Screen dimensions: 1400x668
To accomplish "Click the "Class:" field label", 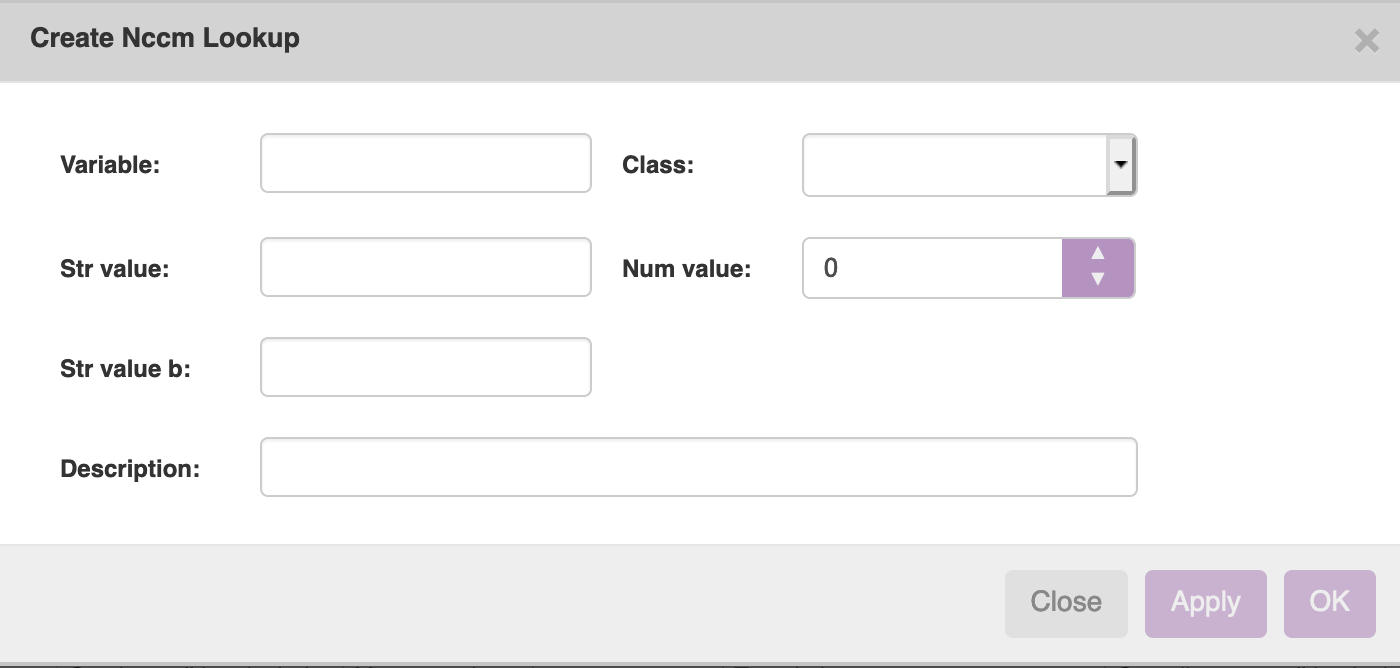I will 657,165.
